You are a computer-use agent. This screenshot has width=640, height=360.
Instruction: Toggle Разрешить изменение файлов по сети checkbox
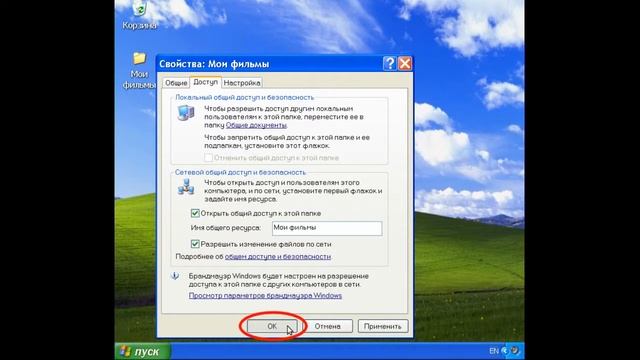[195, 244]
